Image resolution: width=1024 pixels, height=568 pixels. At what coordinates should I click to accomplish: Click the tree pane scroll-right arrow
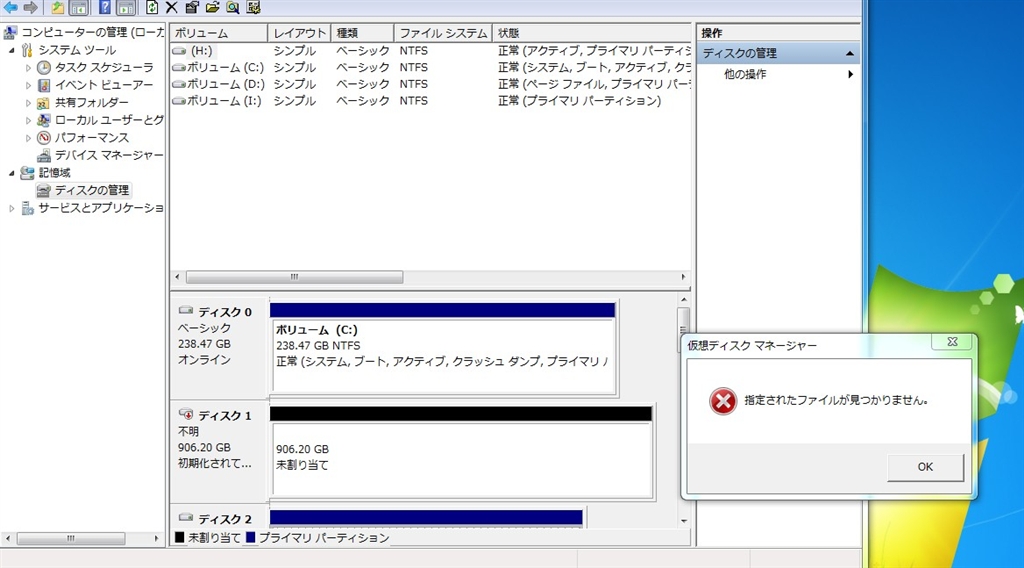[x=156, y=539]
